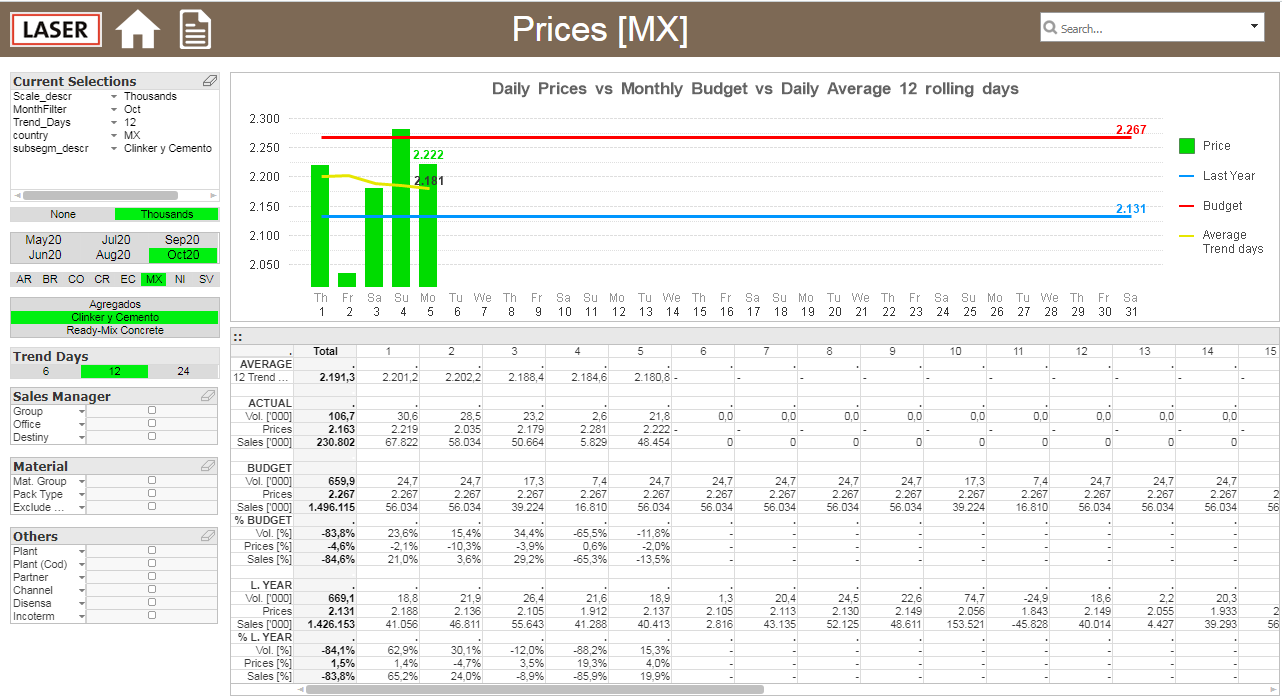Clear Current Selections with eraser icon
The image size is (1282, 699).
pos(209,81)
